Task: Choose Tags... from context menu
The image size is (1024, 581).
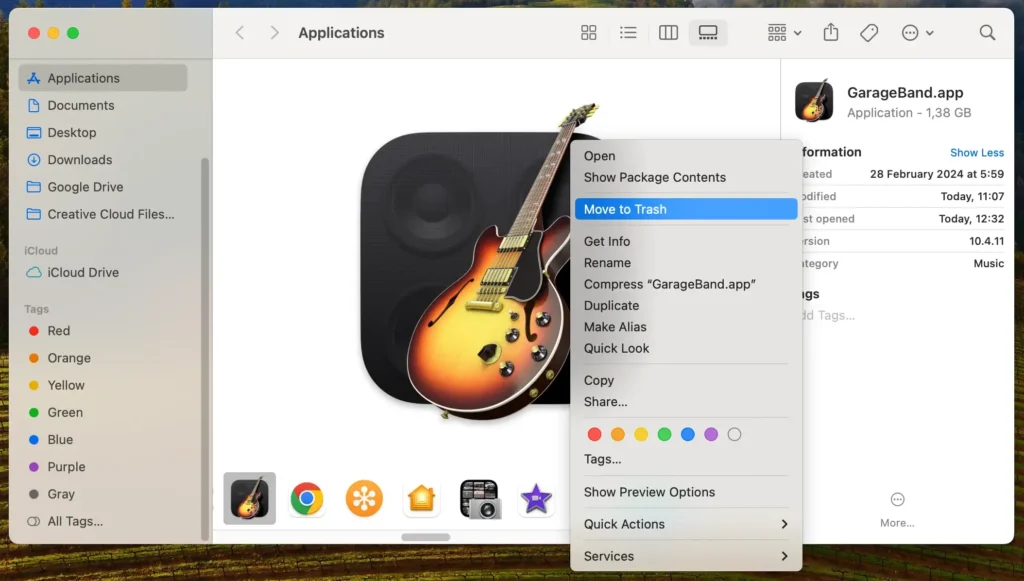Action: [x=686, y=460]
